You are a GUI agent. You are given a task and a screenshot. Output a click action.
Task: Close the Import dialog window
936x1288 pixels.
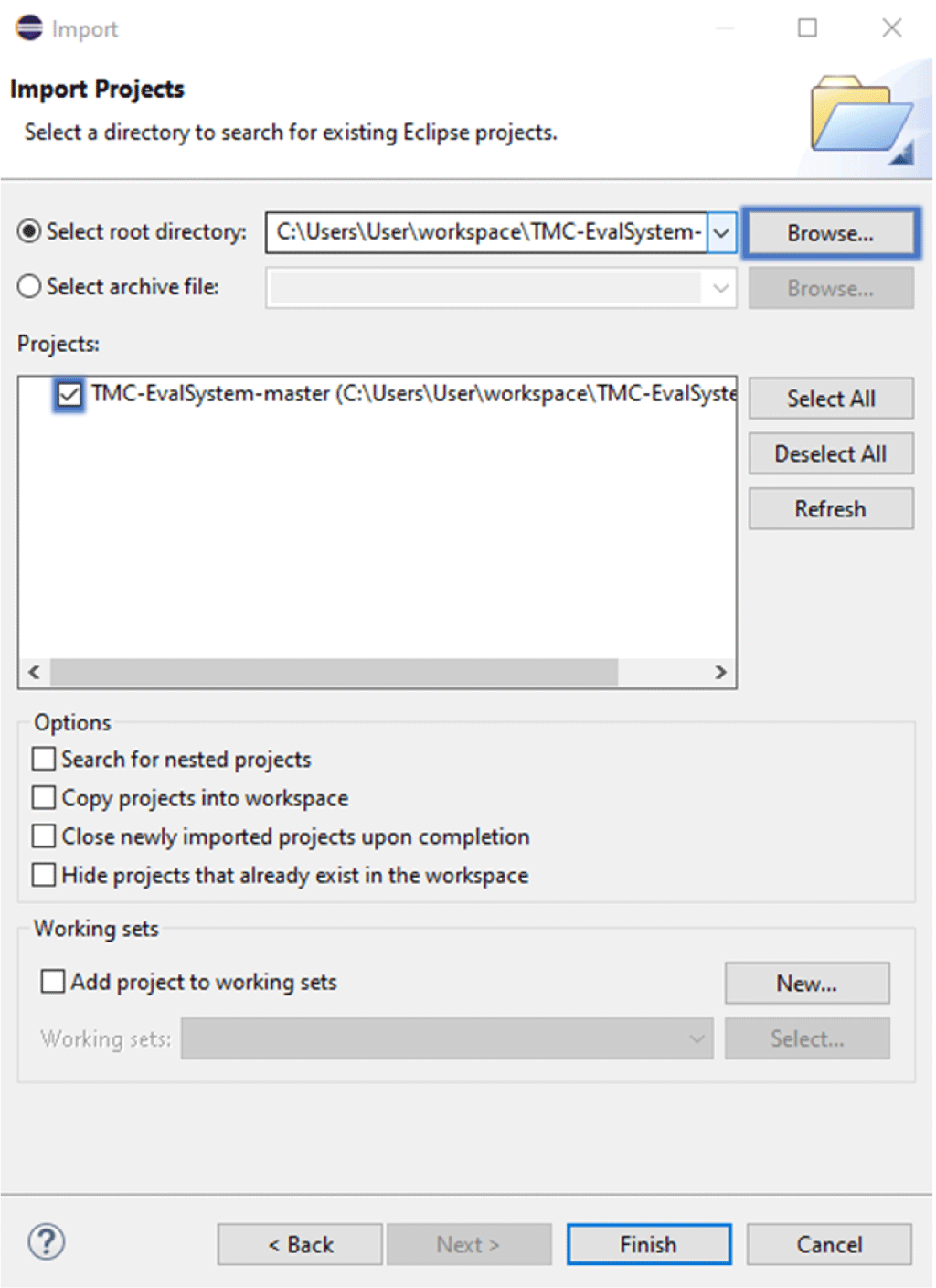pyautogui.click(x=891, y=27)
